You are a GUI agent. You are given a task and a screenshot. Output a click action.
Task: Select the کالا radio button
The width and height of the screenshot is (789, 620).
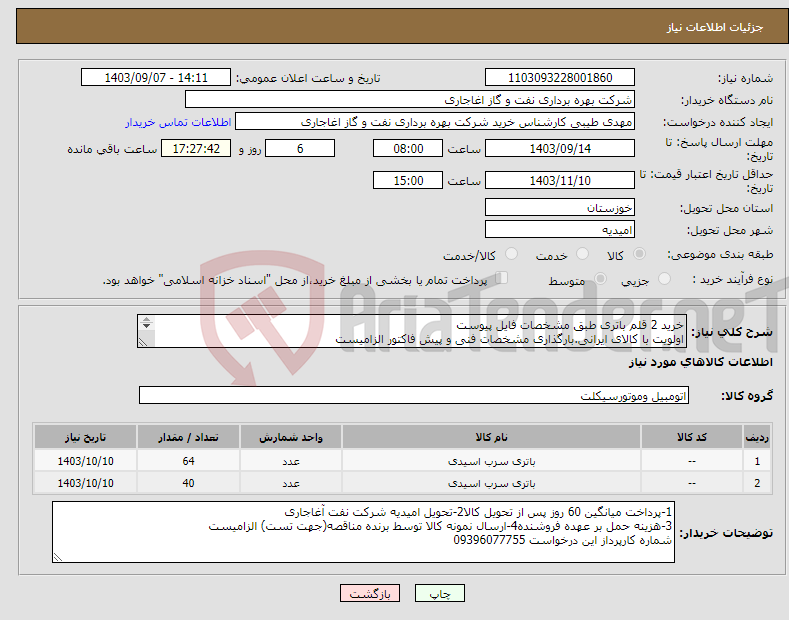click(639, 254)
